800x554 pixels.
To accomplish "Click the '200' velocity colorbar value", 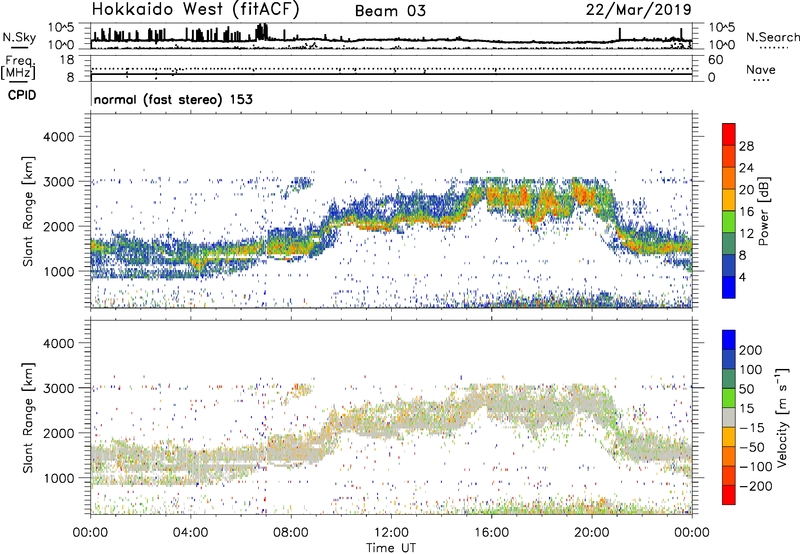I will pos(751,350).
